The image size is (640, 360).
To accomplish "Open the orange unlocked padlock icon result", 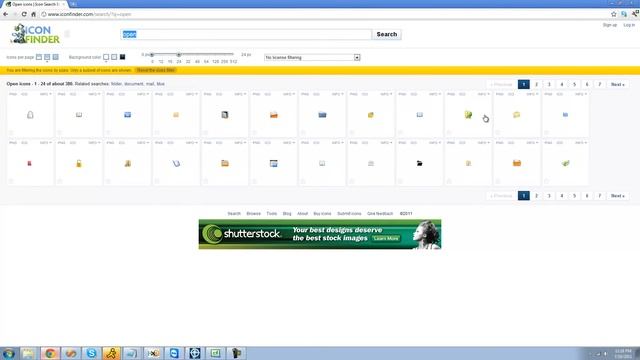I will click(79, 163).
